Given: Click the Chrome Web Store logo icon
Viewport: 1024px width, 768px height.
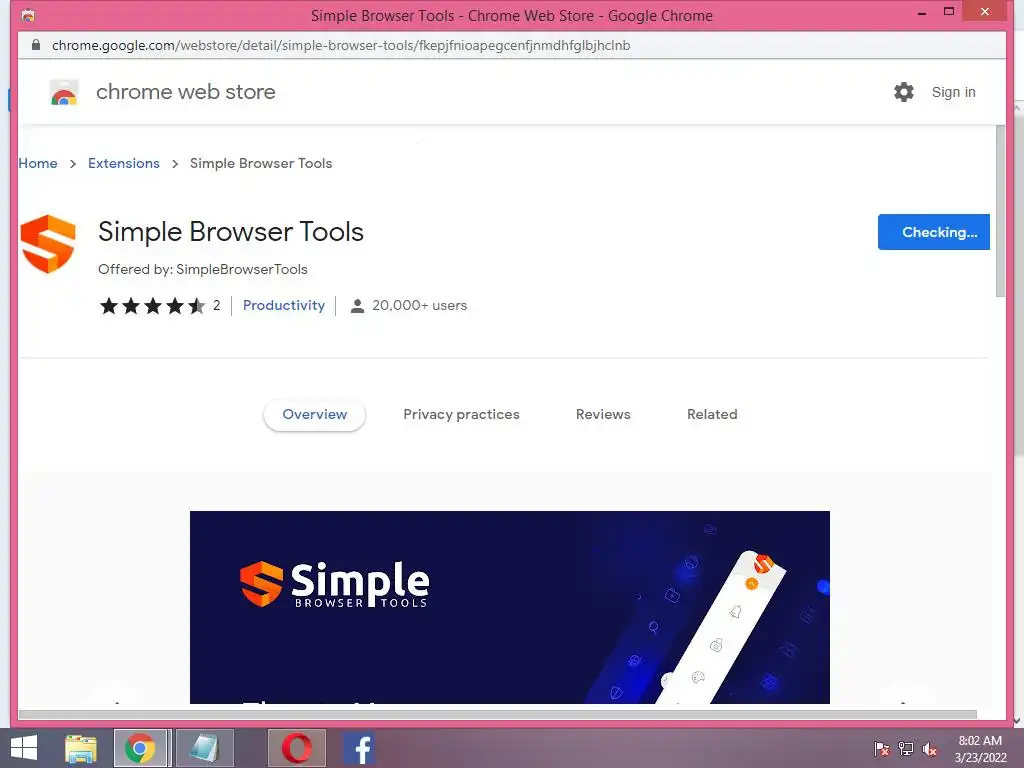Looking at the screenshot, I should click(x=64, y=92).
